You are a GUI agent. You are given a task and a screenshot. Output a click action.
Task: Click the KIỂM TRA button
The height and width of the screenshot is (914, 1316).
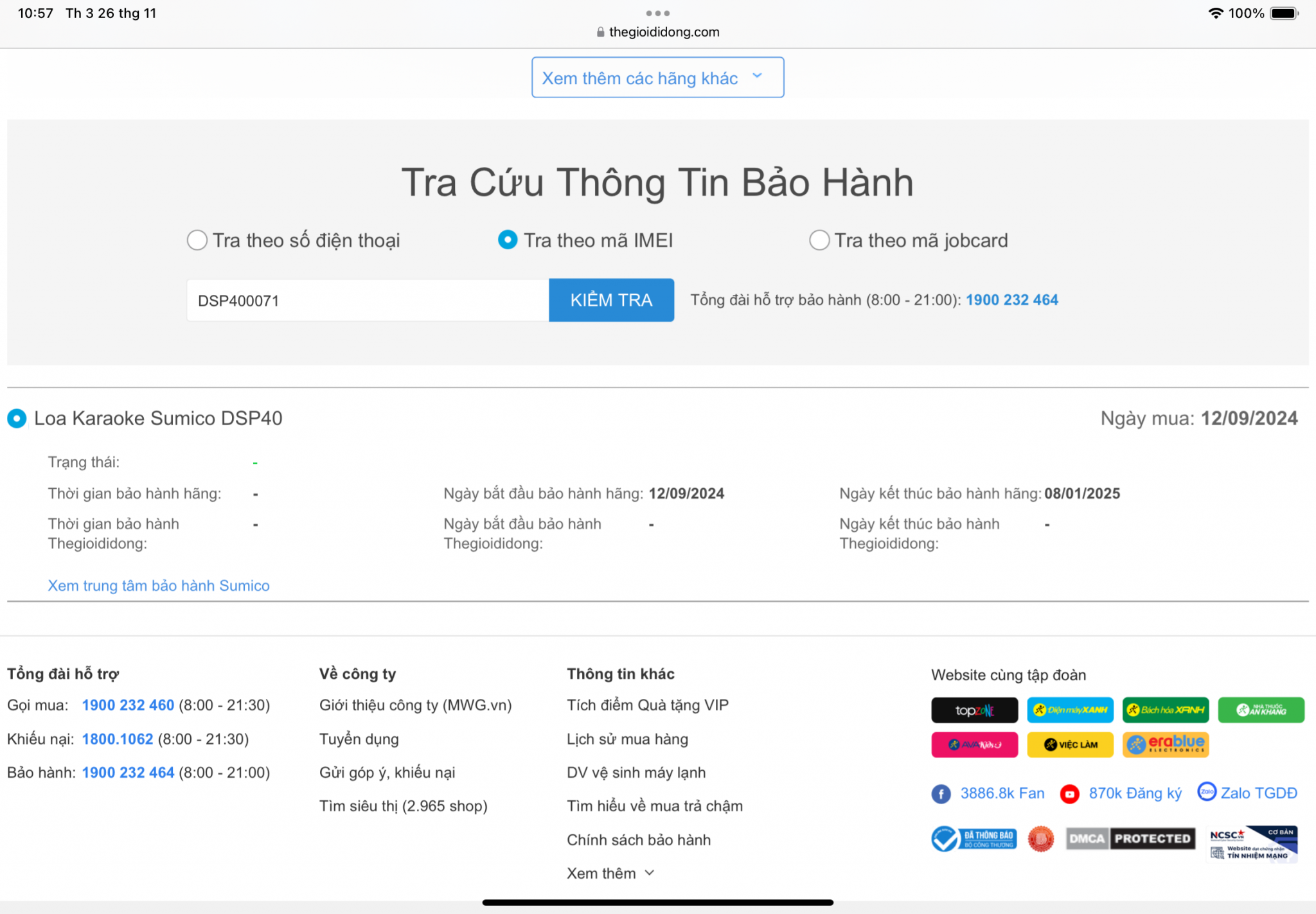coord(611,300)
